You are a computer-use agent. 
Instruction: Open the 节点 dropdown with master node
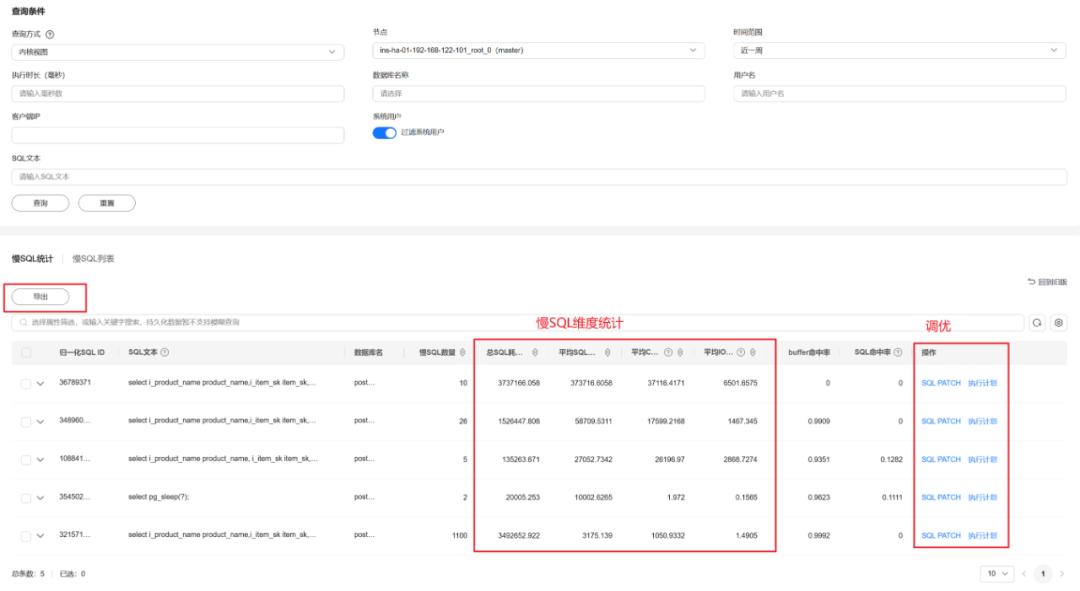pos(539,50)
